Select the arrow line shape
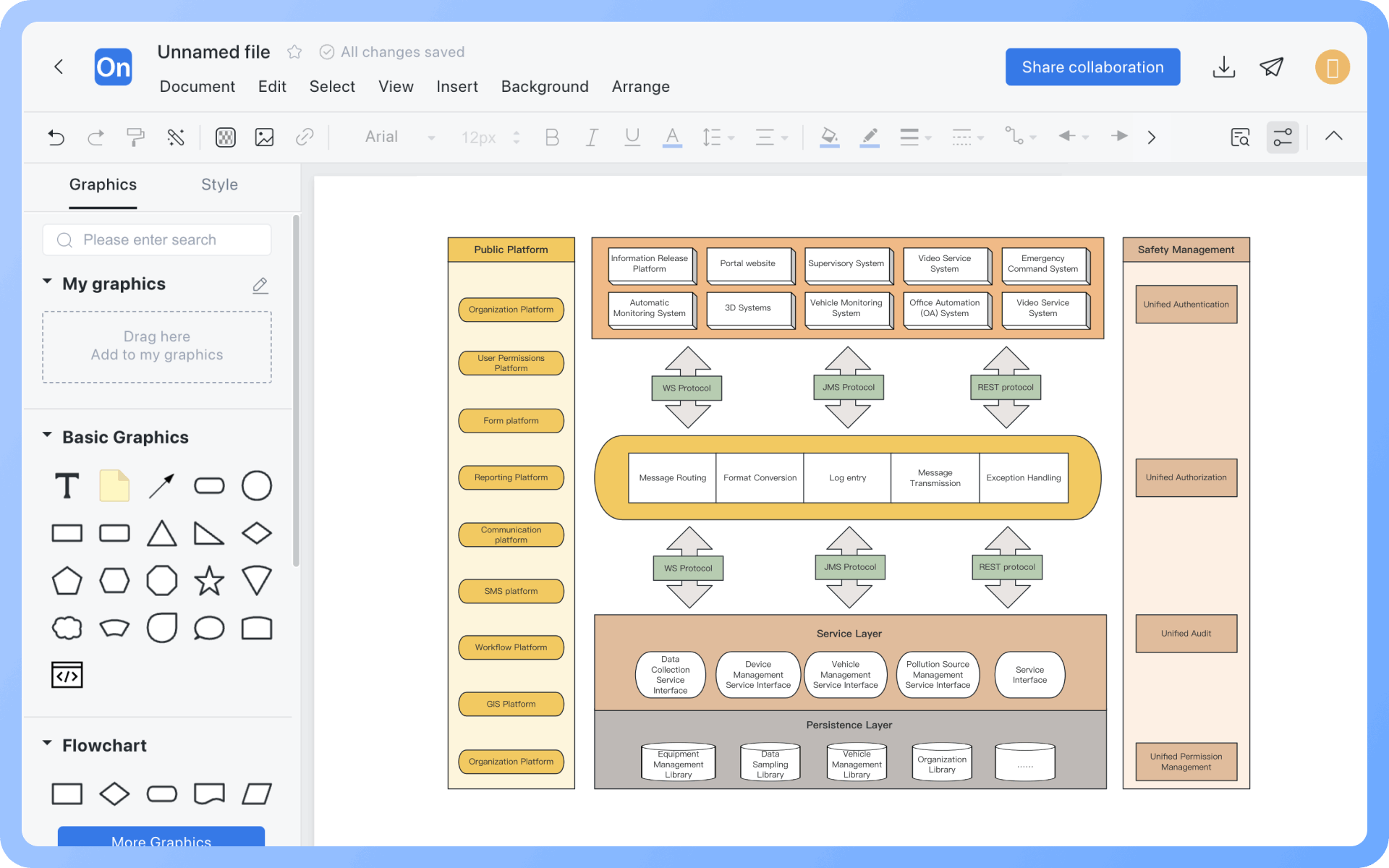This screenshot has height=868, width=1389. tap(161, 485)
